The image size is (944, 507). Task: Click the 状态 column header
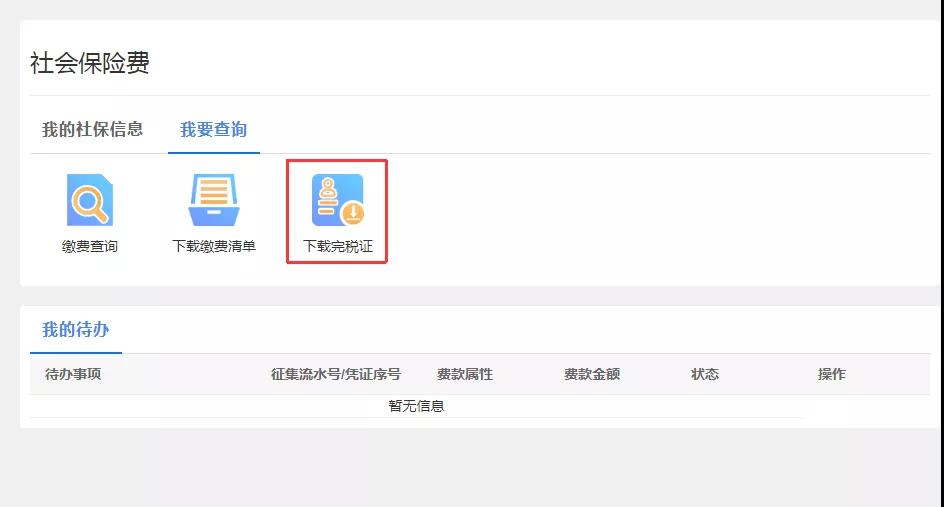tap(705, 374)
